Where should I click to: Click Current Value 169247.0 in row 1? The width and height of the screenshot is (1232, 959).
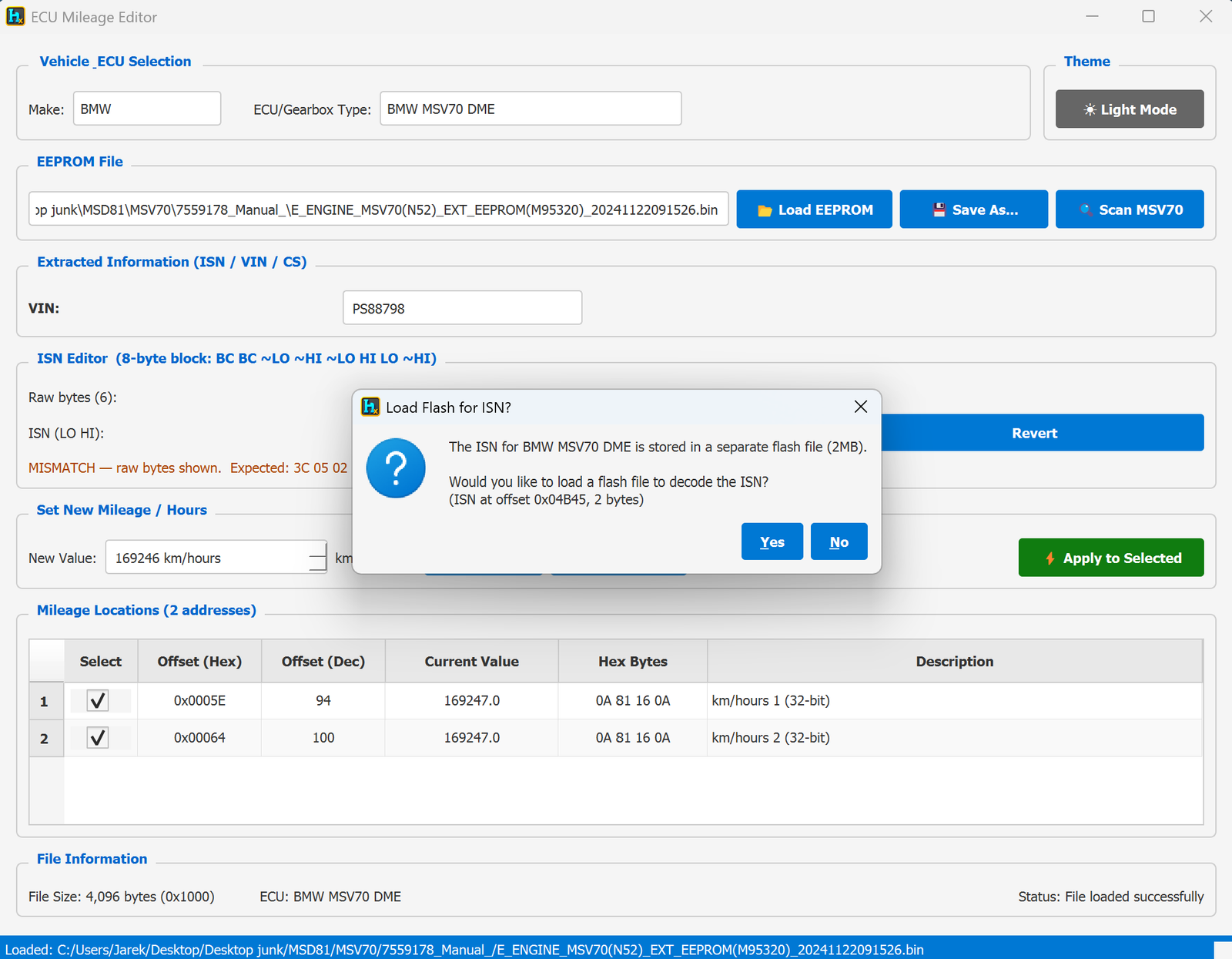[x=472, y=701]
